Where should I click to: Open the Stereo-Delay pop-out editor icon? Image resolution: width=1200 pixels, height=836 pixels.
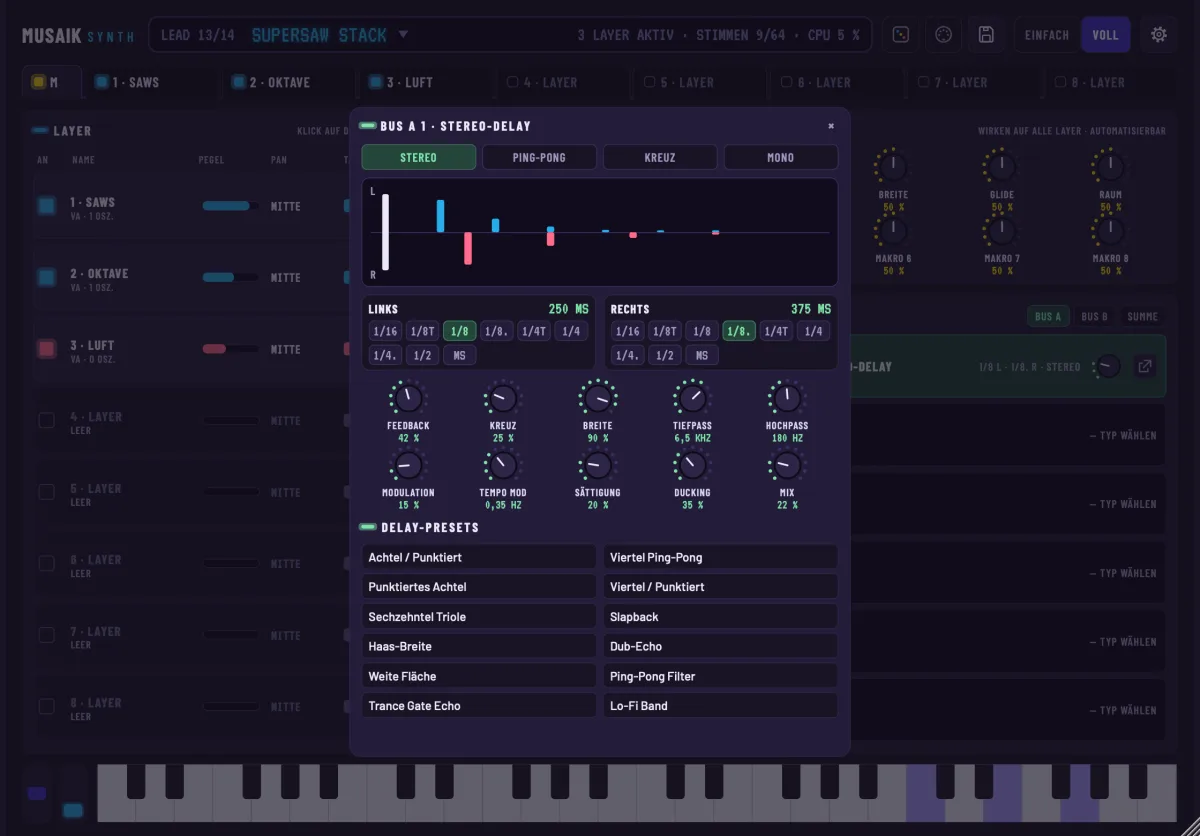point(1145,366)
